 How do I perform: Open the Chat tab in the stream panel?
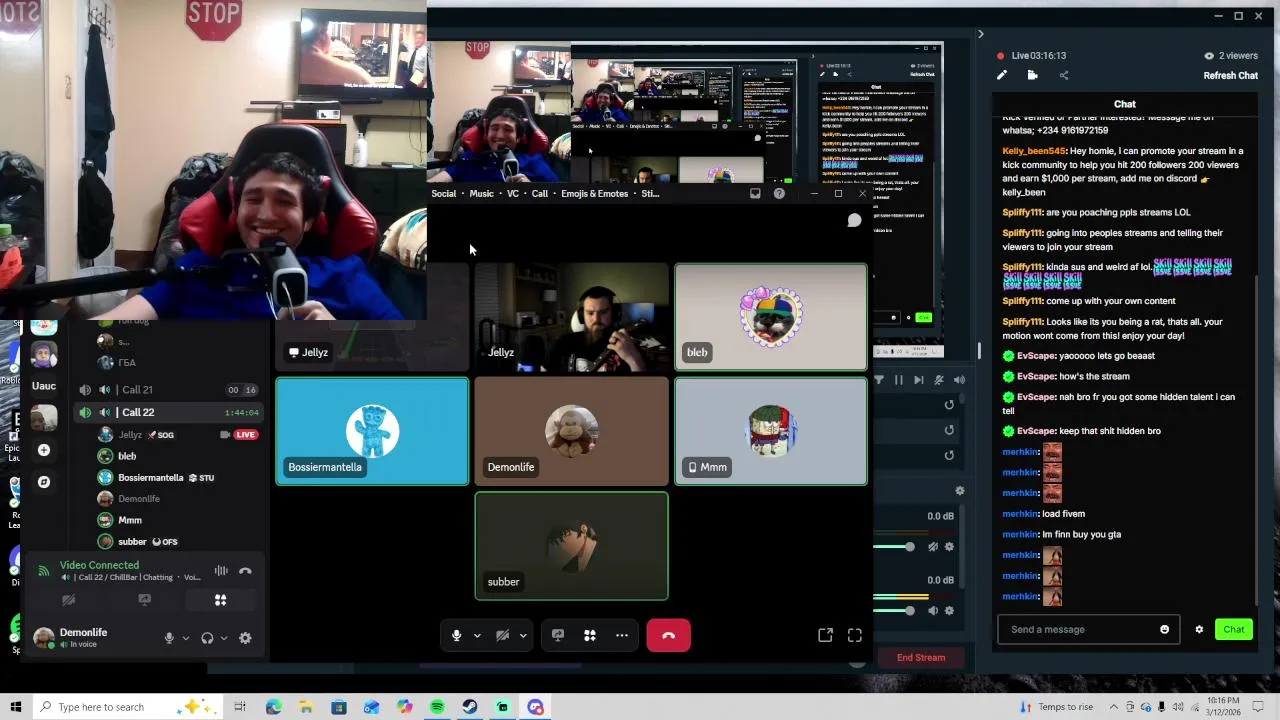coord(1125,104)
